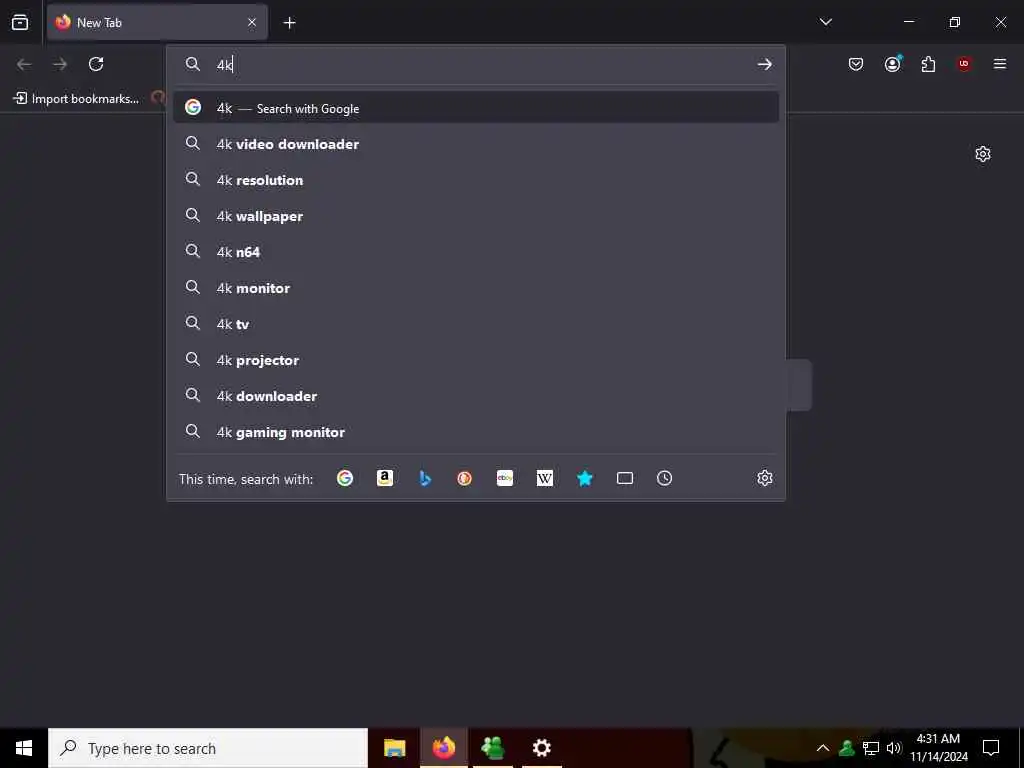Reload the current page
This screenshot has width=1024, height=768.
click(96, 64)
